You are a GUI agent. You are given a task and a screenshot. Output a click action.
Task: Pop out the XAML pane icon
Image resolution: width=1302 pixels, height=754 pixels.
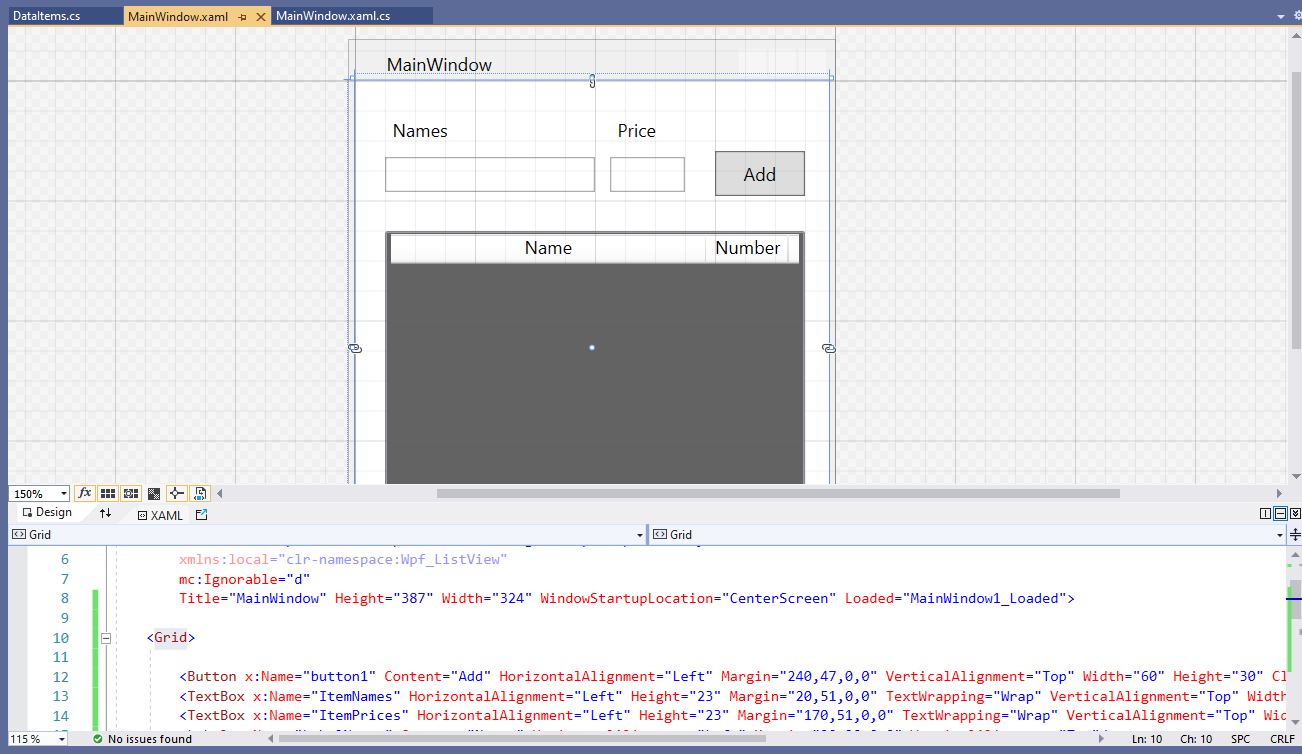201,515
